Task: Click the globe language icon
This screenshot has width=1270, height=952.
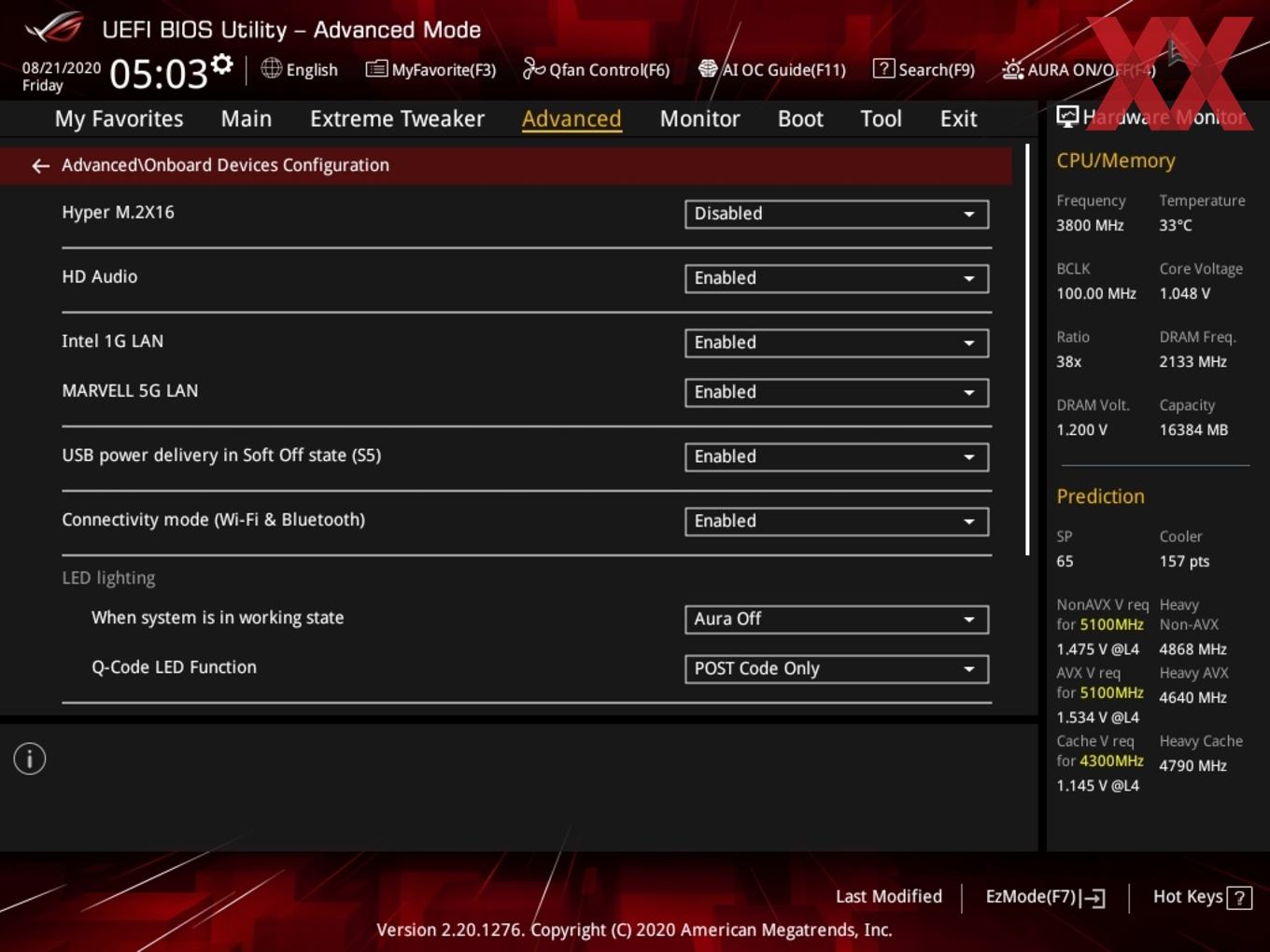Action: pyautogui.click(x=272, y=68)
